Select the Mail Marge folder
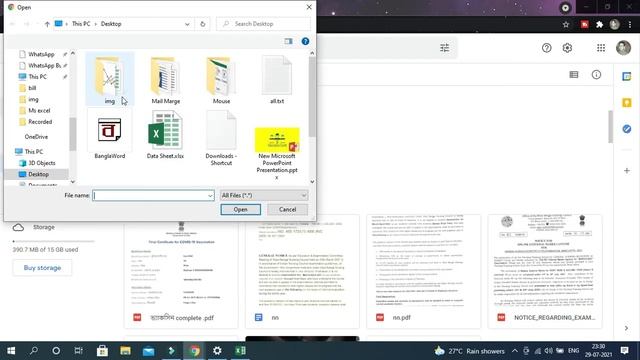The image size is (640, 360). [x=165, y=80]
